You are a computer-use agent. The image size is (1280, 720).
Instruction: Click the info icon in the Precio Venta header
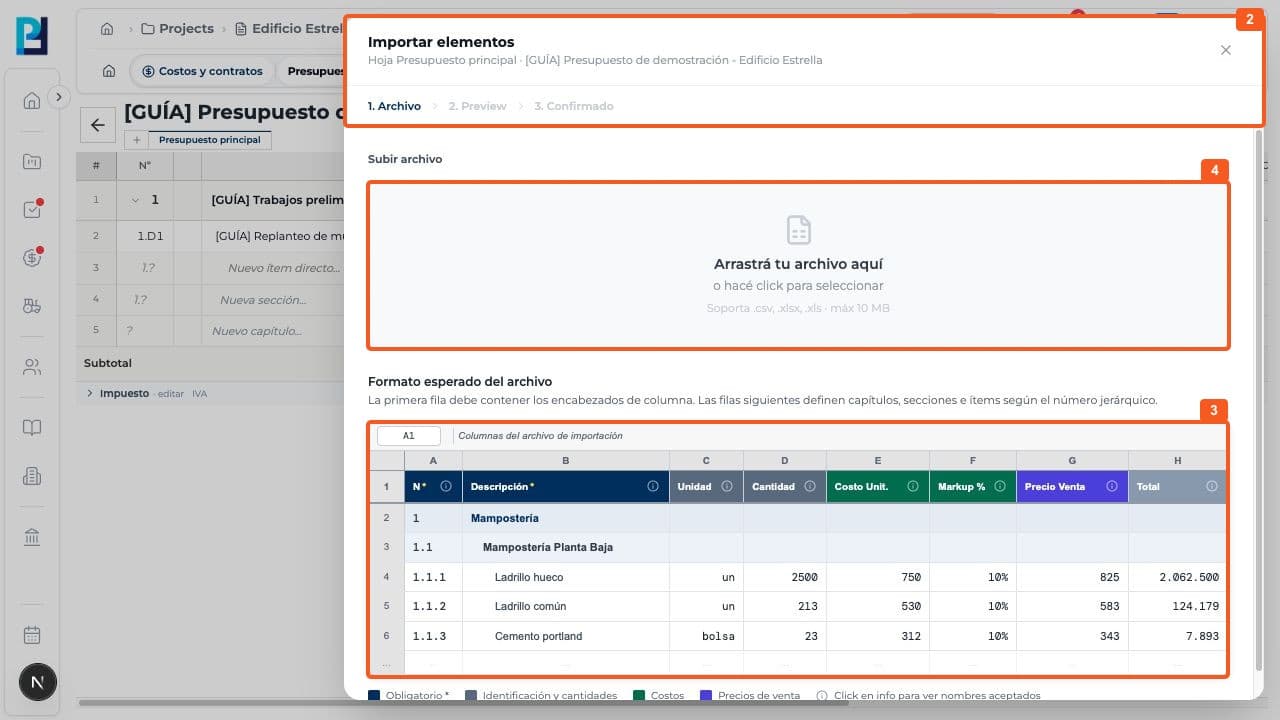1111,487
